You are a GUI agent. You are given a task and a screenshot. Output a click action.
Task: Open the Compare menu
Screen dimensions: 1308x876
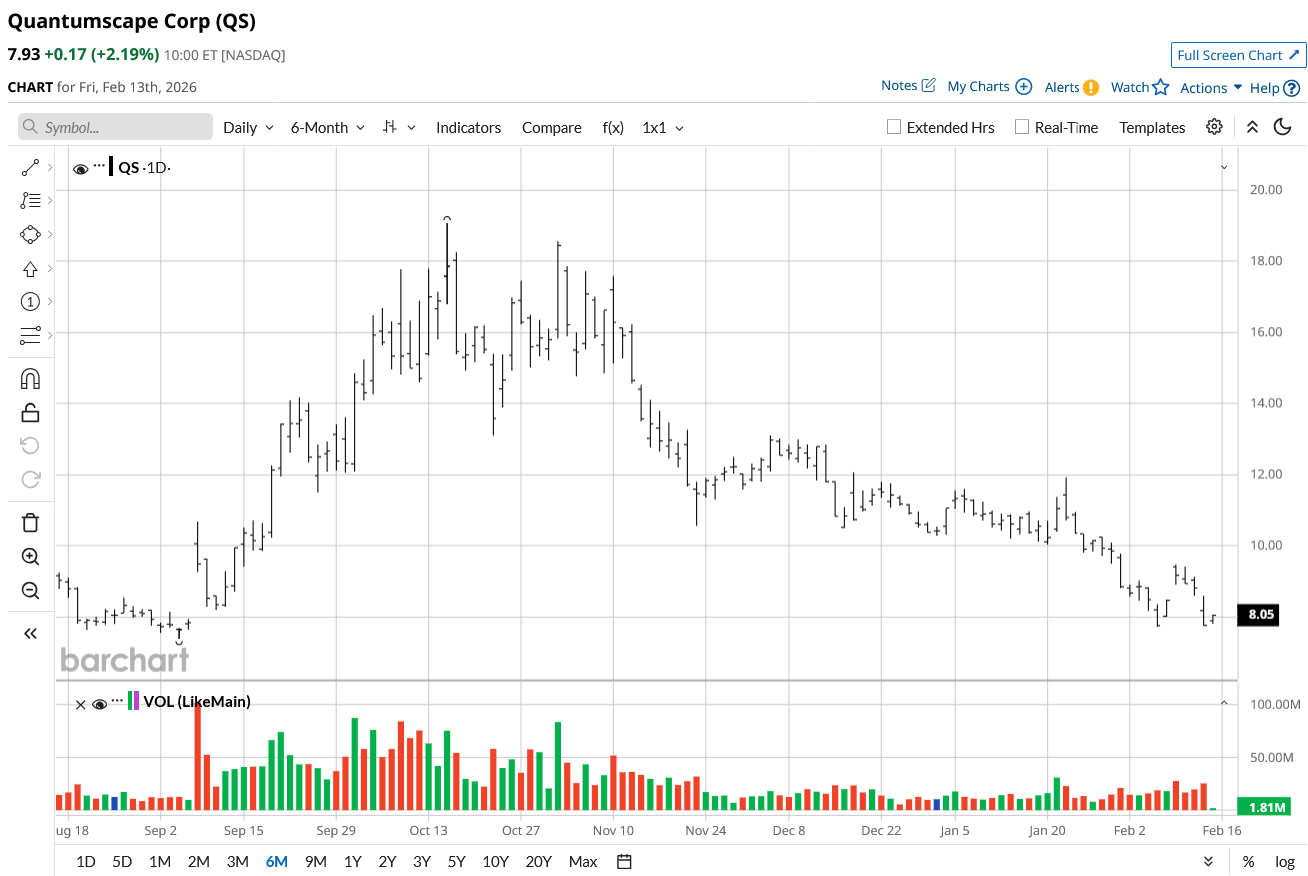pos(552,127)
